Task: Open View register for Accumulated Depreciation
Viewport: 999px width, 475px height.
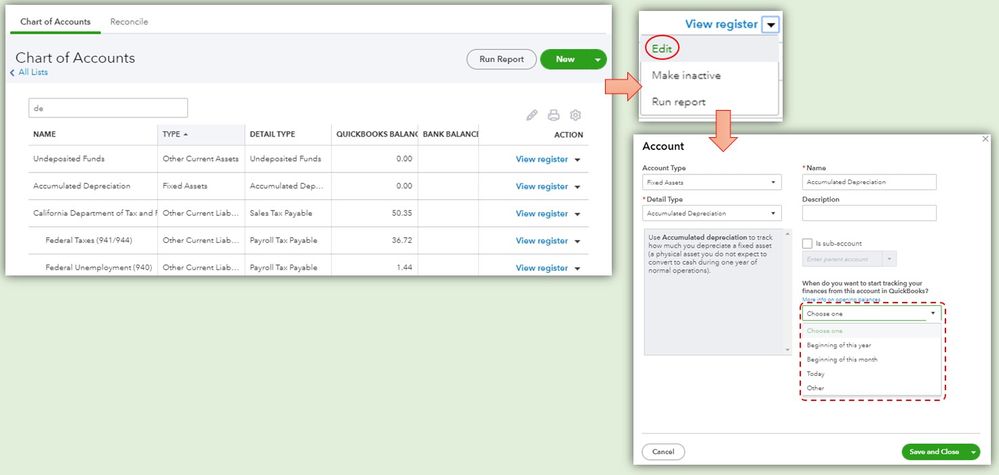Action: click(x=542, y=187)
